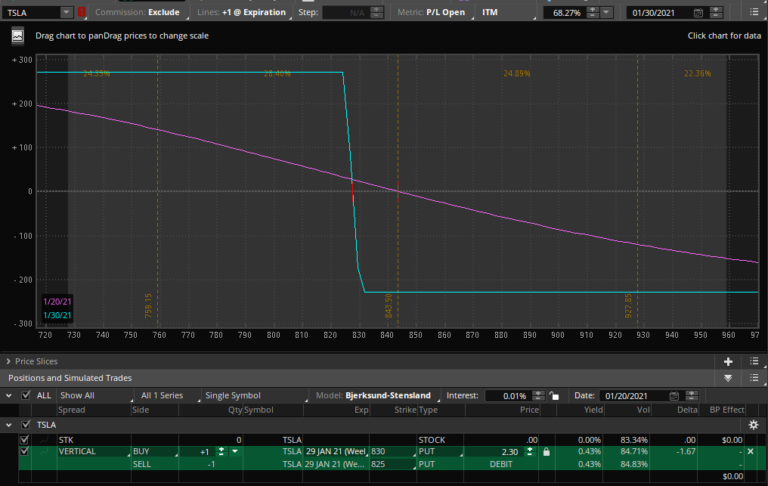Click the 1/20/21 magenta legend label
768x486 pixels.
click(57, 302)
